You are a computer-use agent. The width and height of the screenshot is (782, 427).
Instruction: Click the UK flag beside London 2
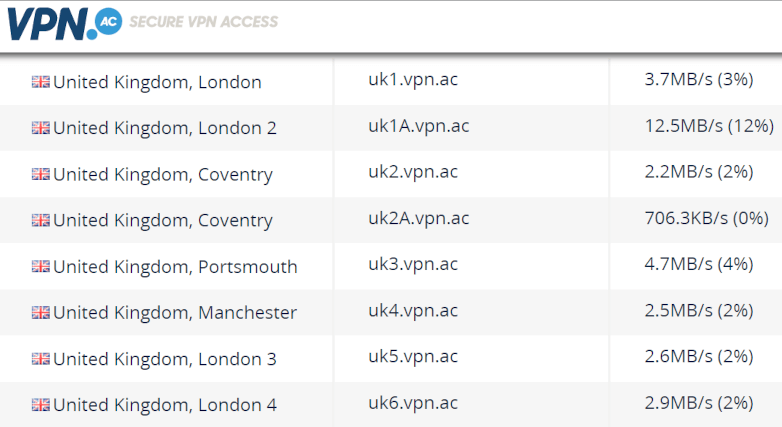pos(40,128)
